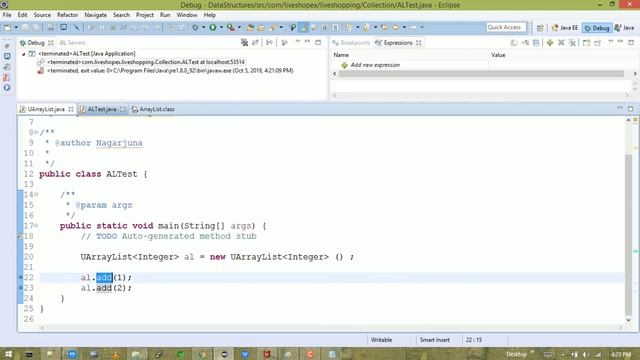Click the Back navigation arrow icon
The width and height of the screenshot is (640, 360).
coord(396,27)
